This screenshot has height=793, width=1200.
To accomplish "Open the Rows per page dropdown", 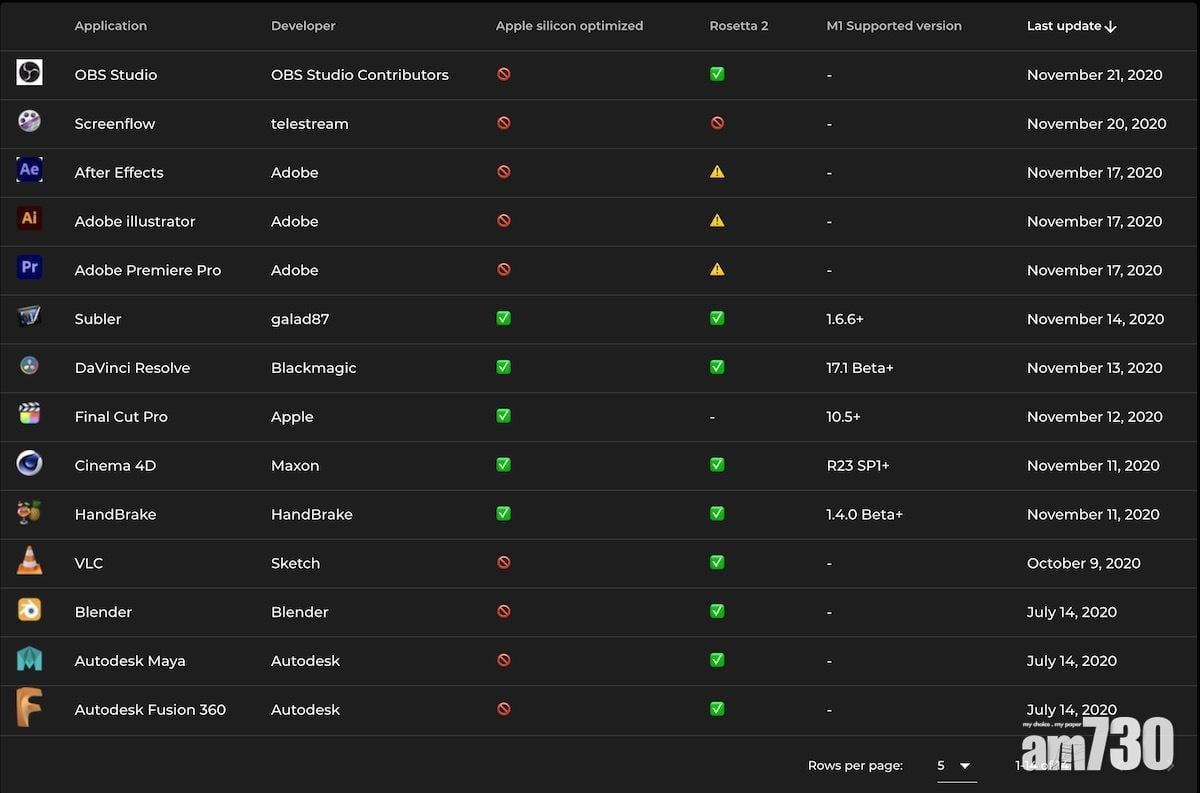I will [955, 766].
